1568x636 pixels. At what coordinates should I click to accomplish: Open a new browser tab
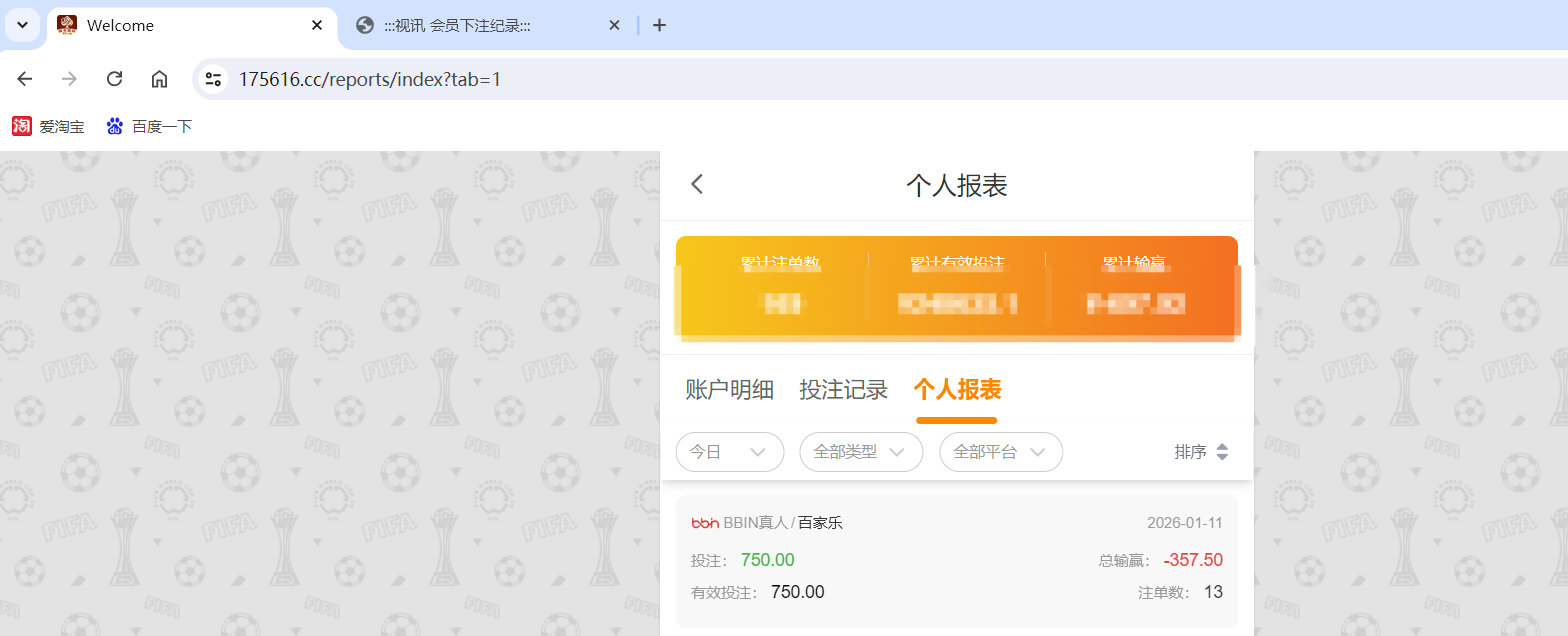(659, 25)
